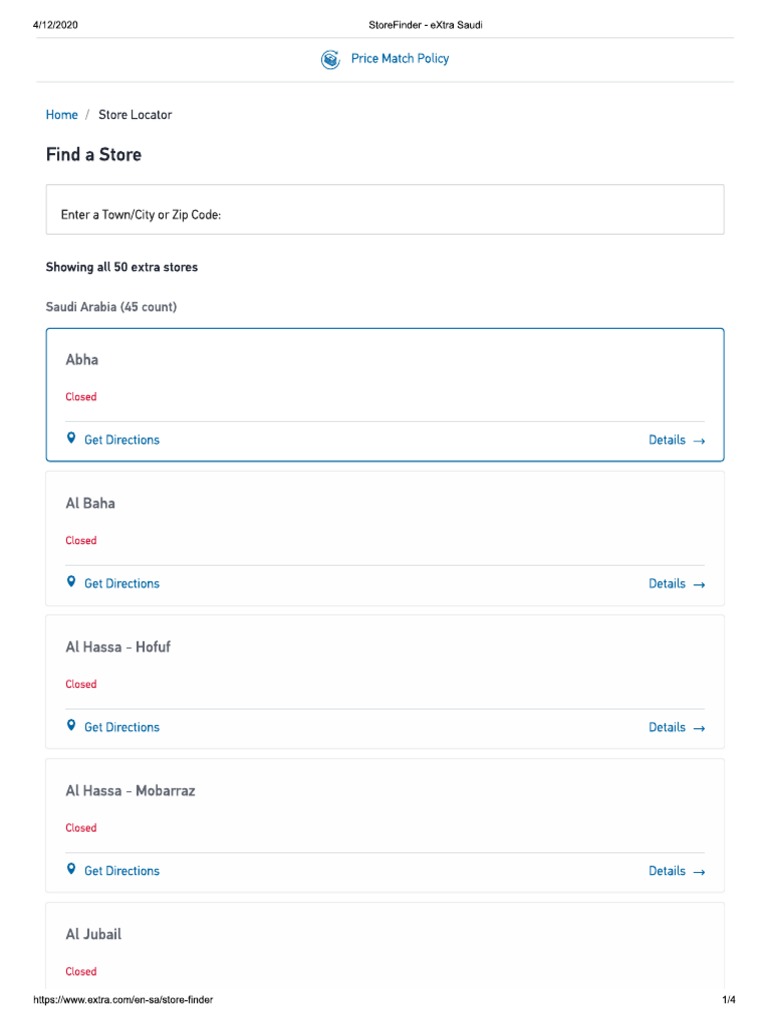Get Directions to Al Hassa - Hofuf store
Image resolution: width=768 pixels, height=1024 pixels.
tap(121, 728)
